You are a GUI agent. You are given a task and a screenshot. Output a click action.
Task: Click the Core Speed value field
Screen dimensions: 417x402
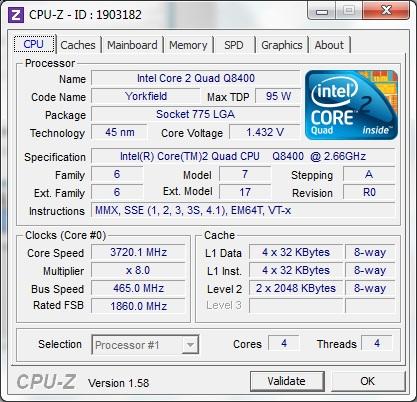click(138, 252)
